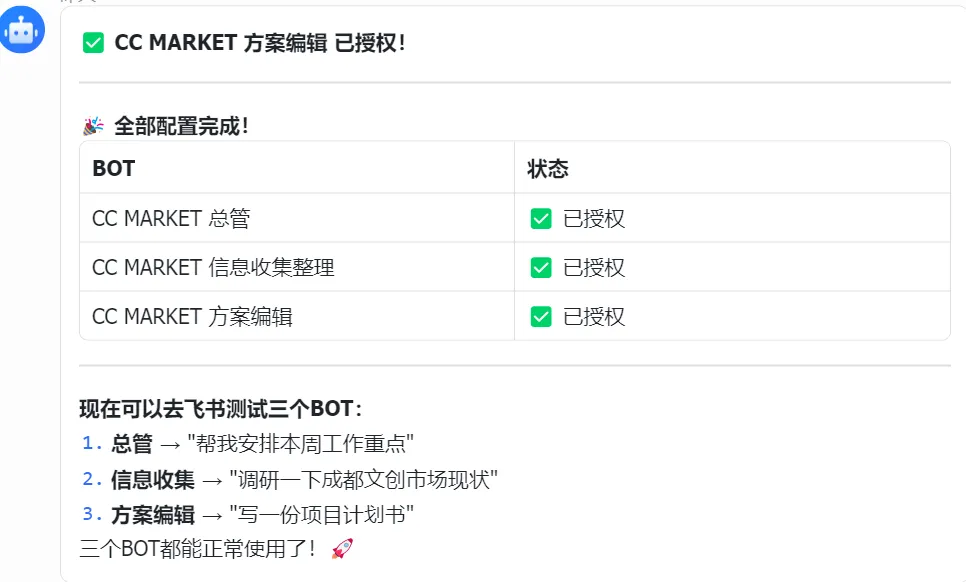
Task: Select the CC MARKET 信息收集整理 cell
Action: [213, 268]
